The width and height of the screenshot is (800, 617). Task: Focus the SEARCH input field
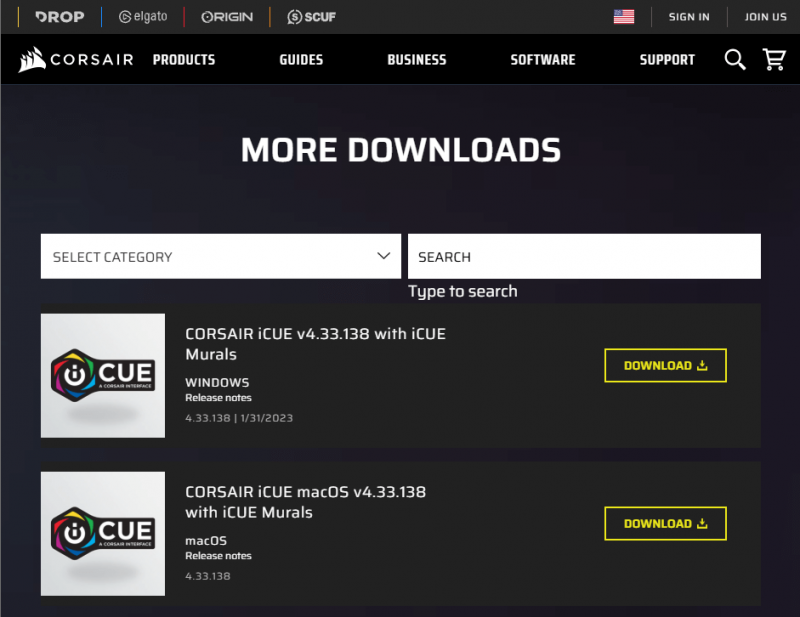point(584,256)
